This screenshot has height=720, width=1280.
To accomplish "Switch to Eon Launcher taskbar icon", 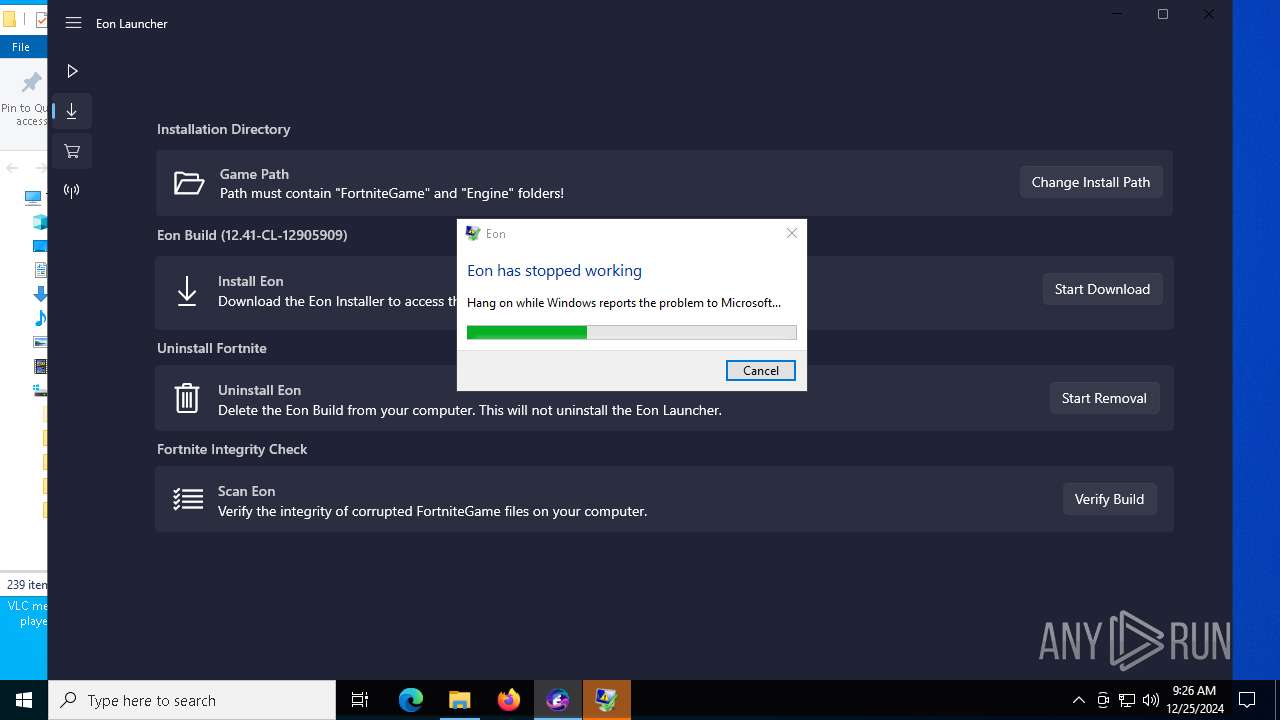I will pos(558,700).
